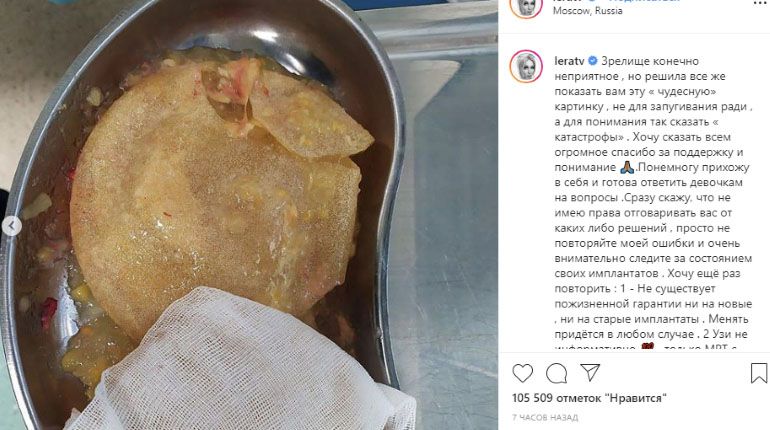Share the post using the paper plane icon
This screenshot has width=770, height=430.
click(x=590, y=373)
